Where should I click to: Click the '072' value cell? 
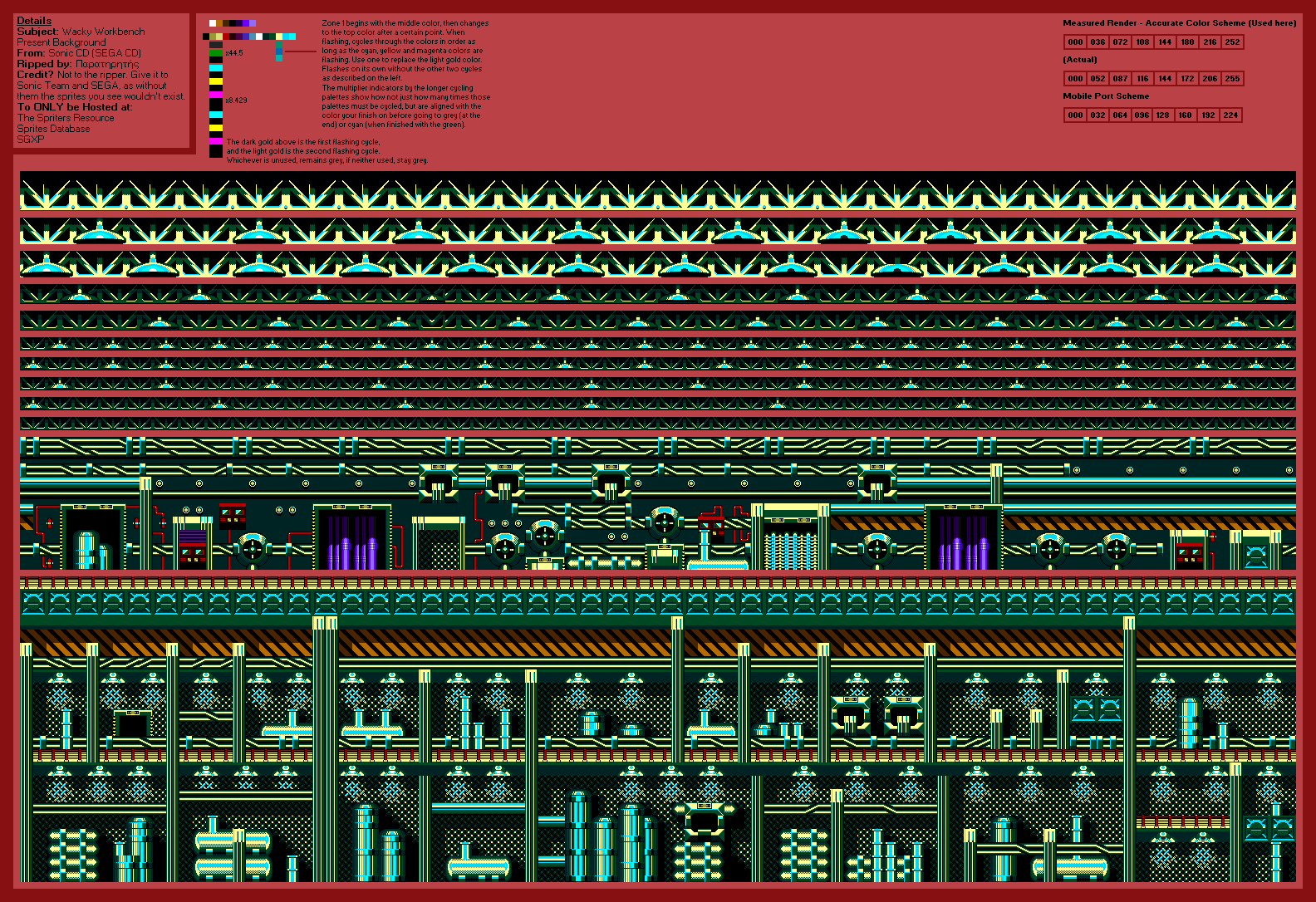pos(1120,42)
